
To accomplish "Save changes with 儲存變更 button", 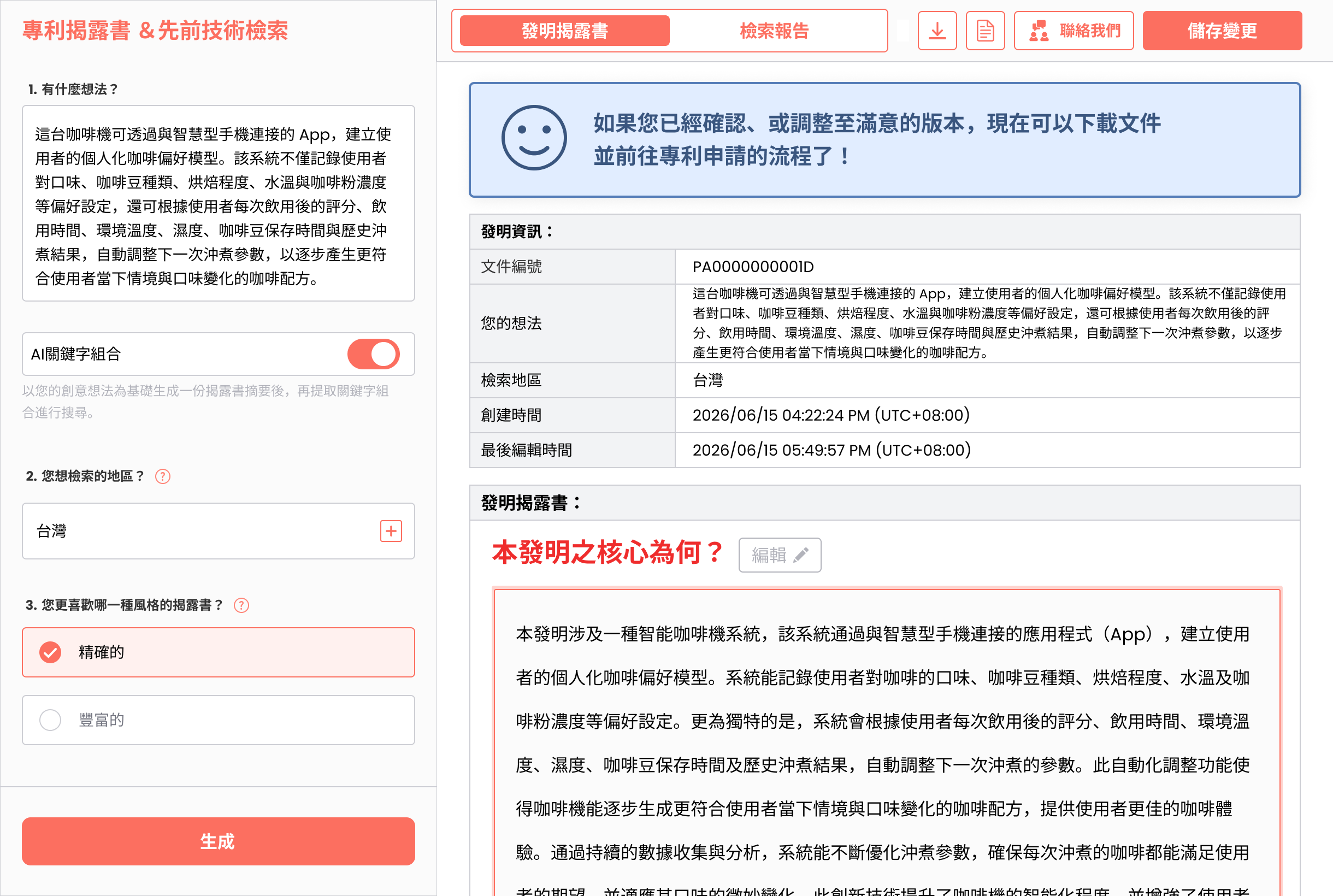I will point(1222,31).
